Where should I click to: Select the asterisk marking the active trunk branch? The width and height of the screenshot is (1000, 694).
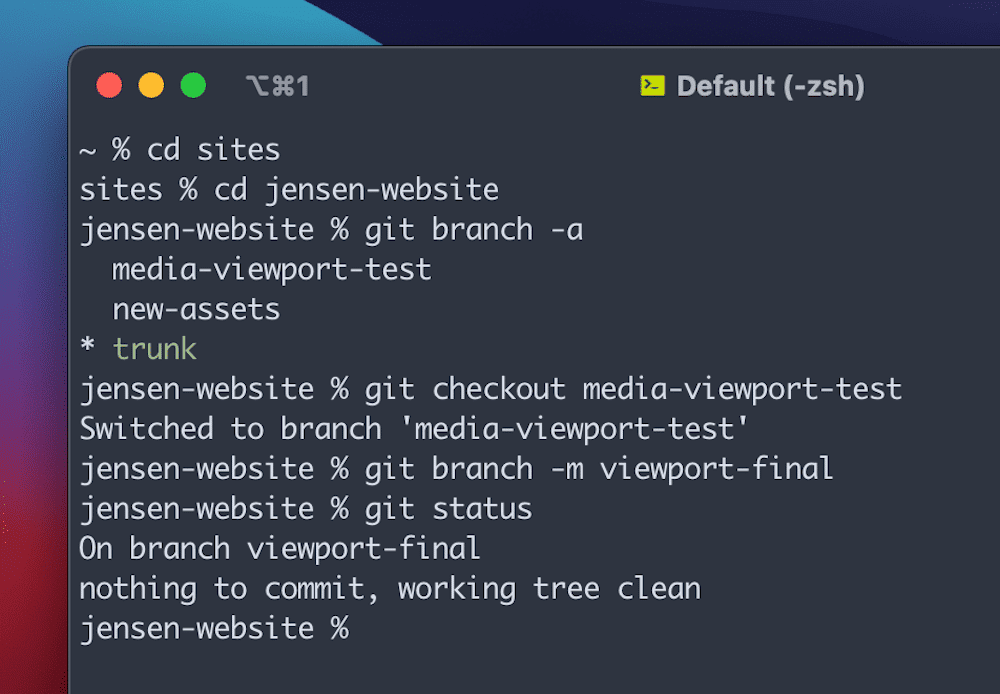point(86,349)
